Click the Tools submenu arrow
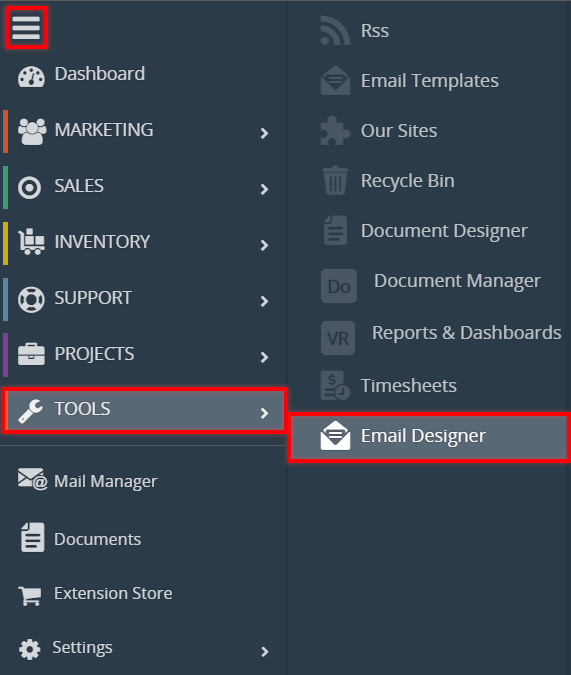The image size is (571, 675). click(264, 413)
